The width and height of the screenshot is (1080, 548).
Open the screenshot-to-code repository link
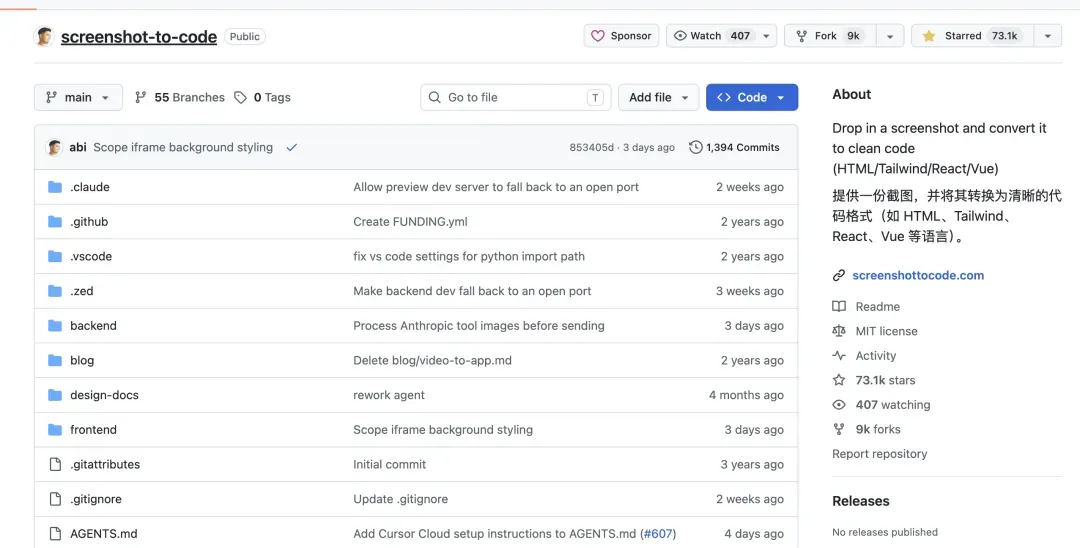pyautogui.click(x=138, y=37)
